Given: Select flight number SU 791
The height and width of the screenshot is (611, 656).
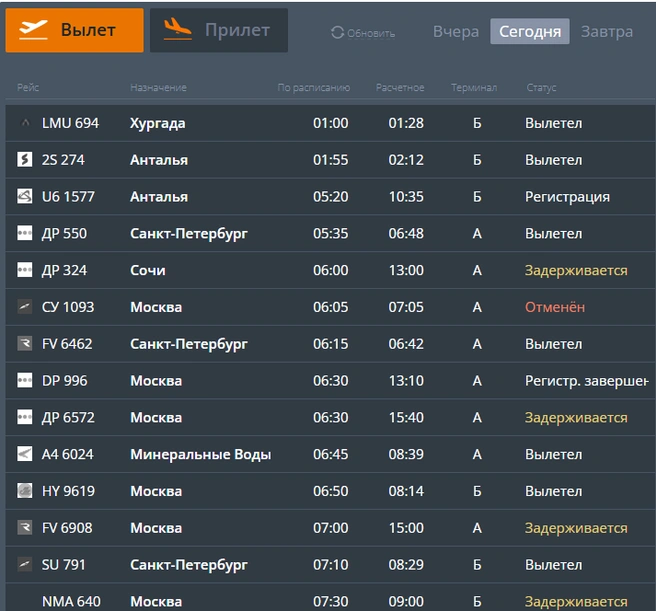Looking at the screenshot, I should [63, 565].
